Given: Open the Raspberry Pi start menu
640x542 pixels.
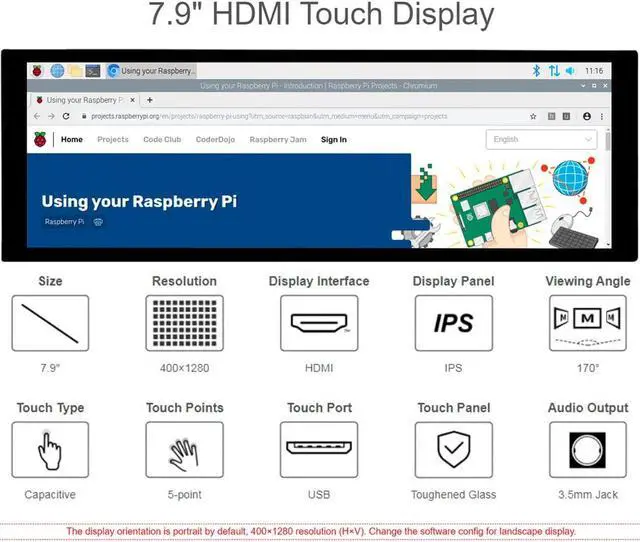Looking at the screenshot, I should pos(39,71).
